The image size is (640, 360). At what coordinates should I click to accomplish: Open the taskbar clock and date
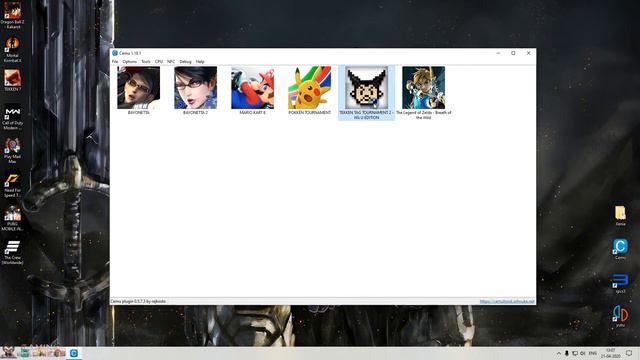[611, 353]
